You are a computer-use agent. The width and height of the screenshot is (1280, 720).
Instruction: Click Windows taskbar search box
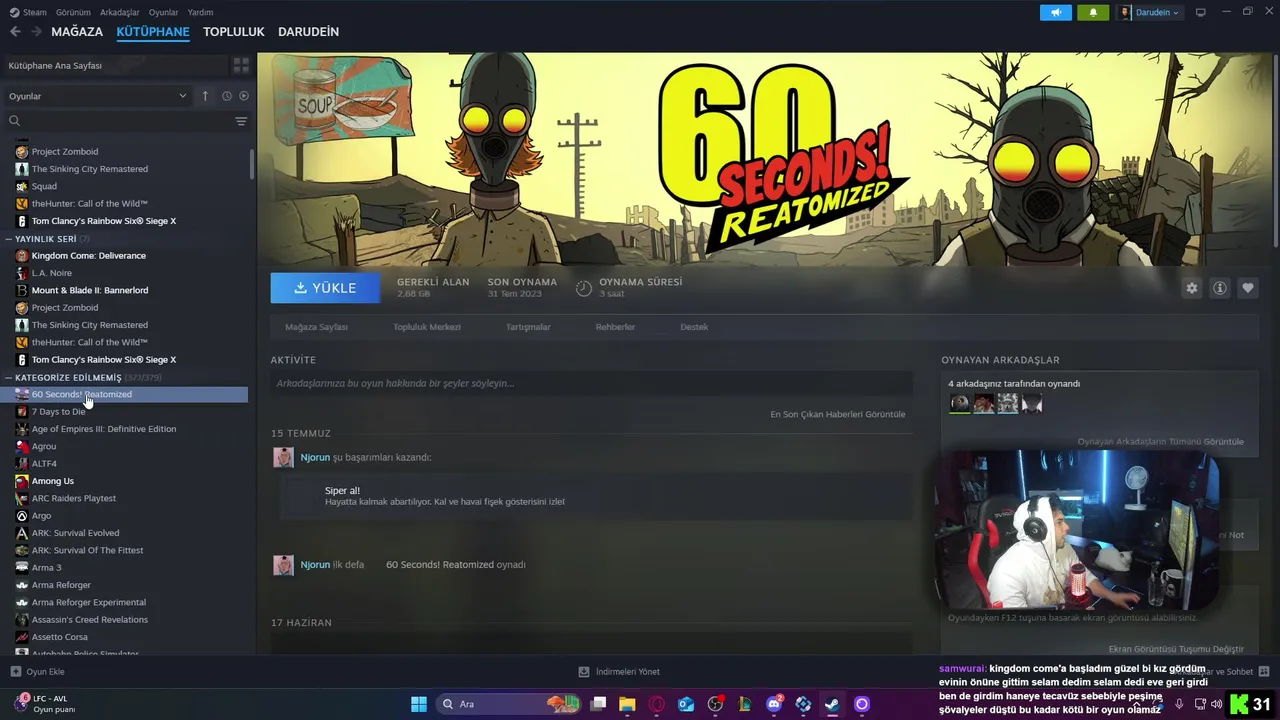point(509,704)
